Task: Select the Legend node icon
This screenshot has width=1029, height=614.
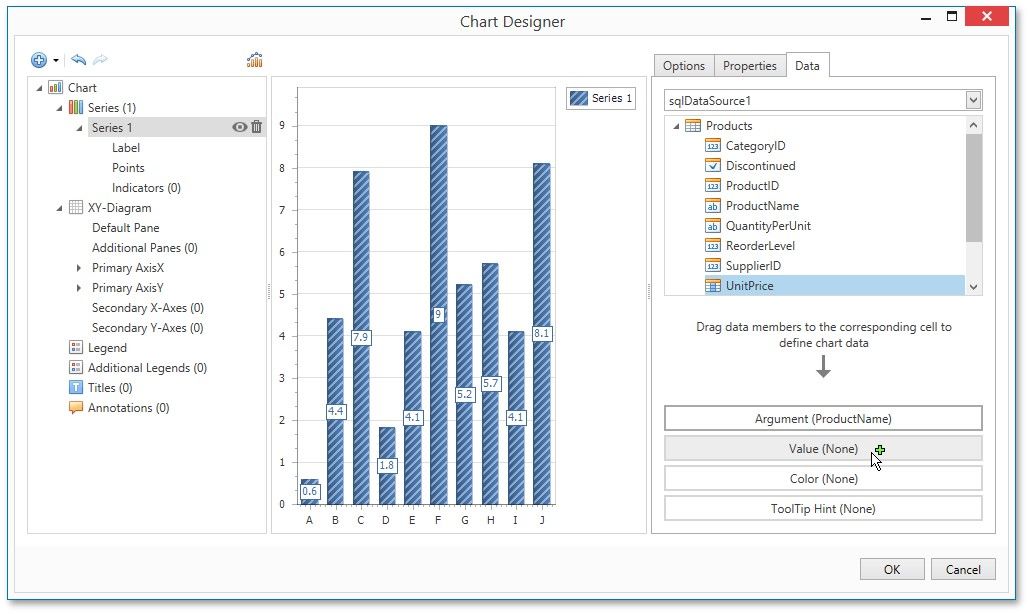Action: 76,348
